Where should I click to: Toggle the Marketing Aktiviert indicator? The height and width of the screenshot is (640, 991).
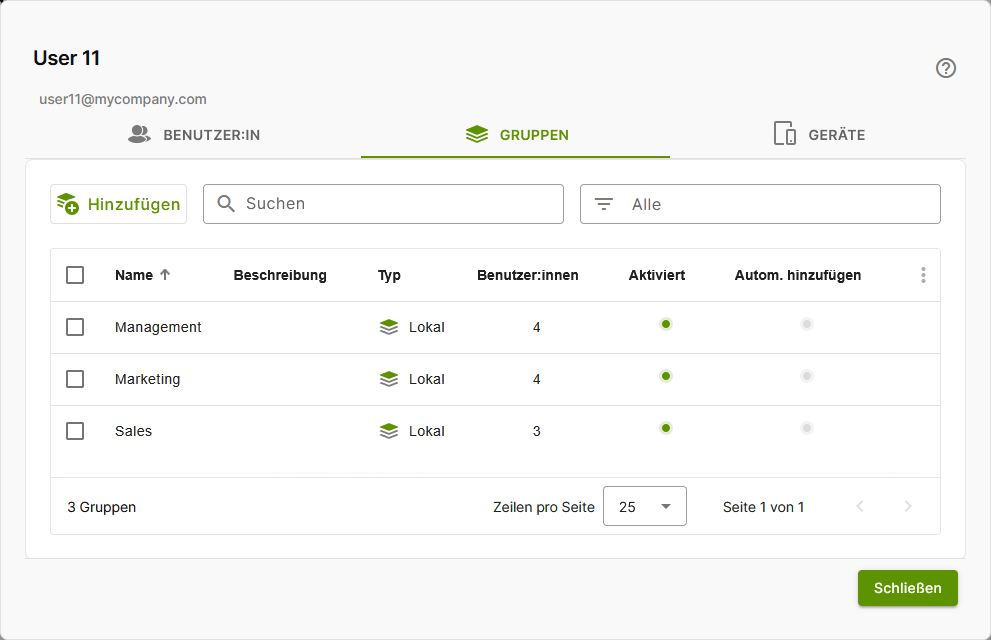[666, 376]
